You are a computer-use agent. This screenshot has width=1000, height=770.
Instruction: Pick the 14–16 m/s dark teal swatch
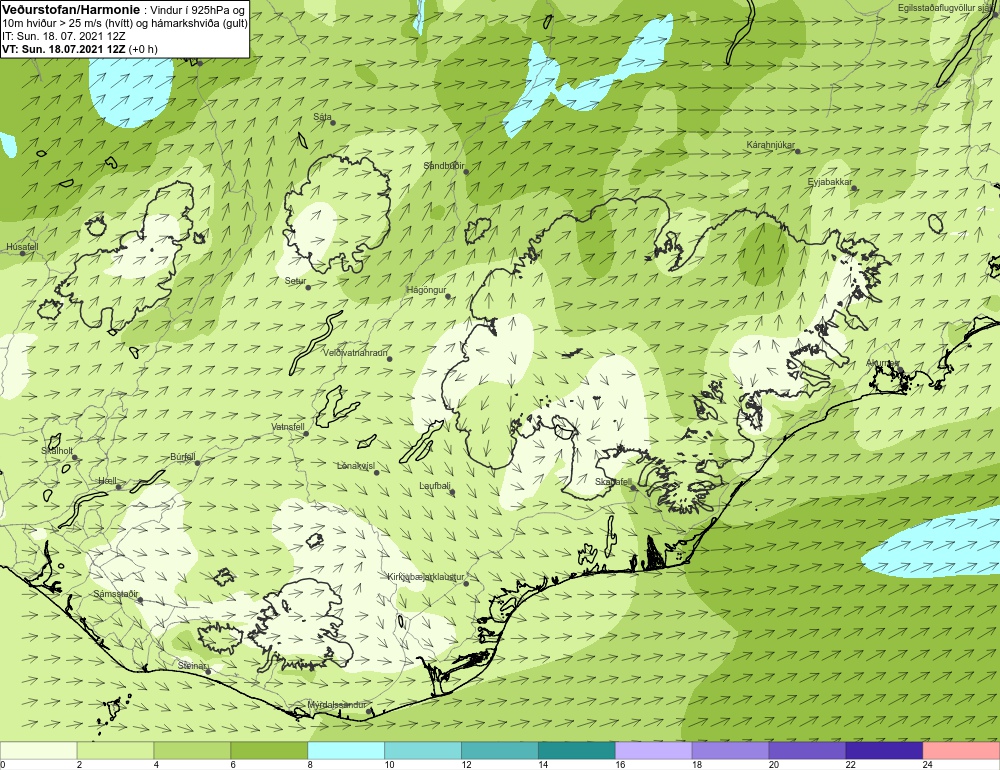577,750
